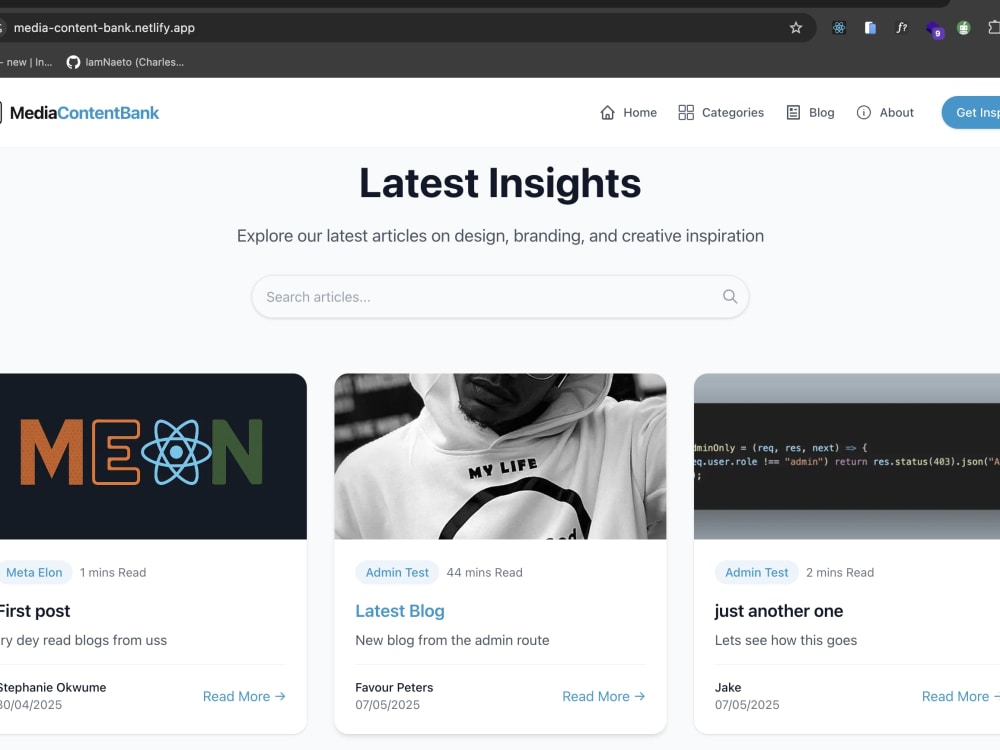The width and height of the screenshot is (1000, 750).
Task: Open the Latest Blog title
Action: pyautogui.click(x=400, y=611)
